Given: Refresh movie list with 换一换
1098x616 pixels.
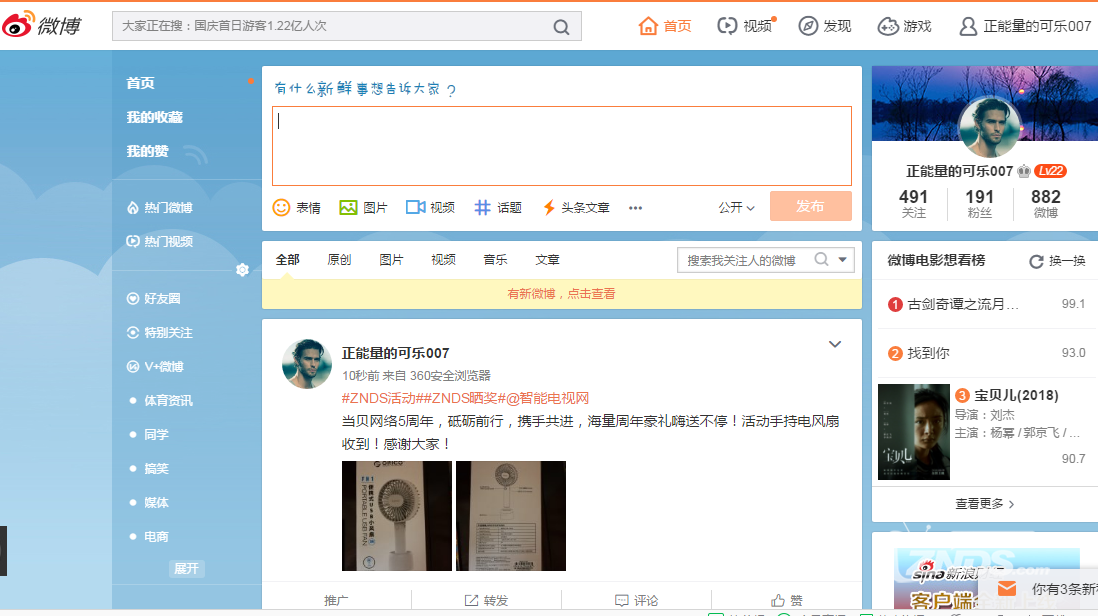Looking at the screenshot, I should click(1057, 261).
